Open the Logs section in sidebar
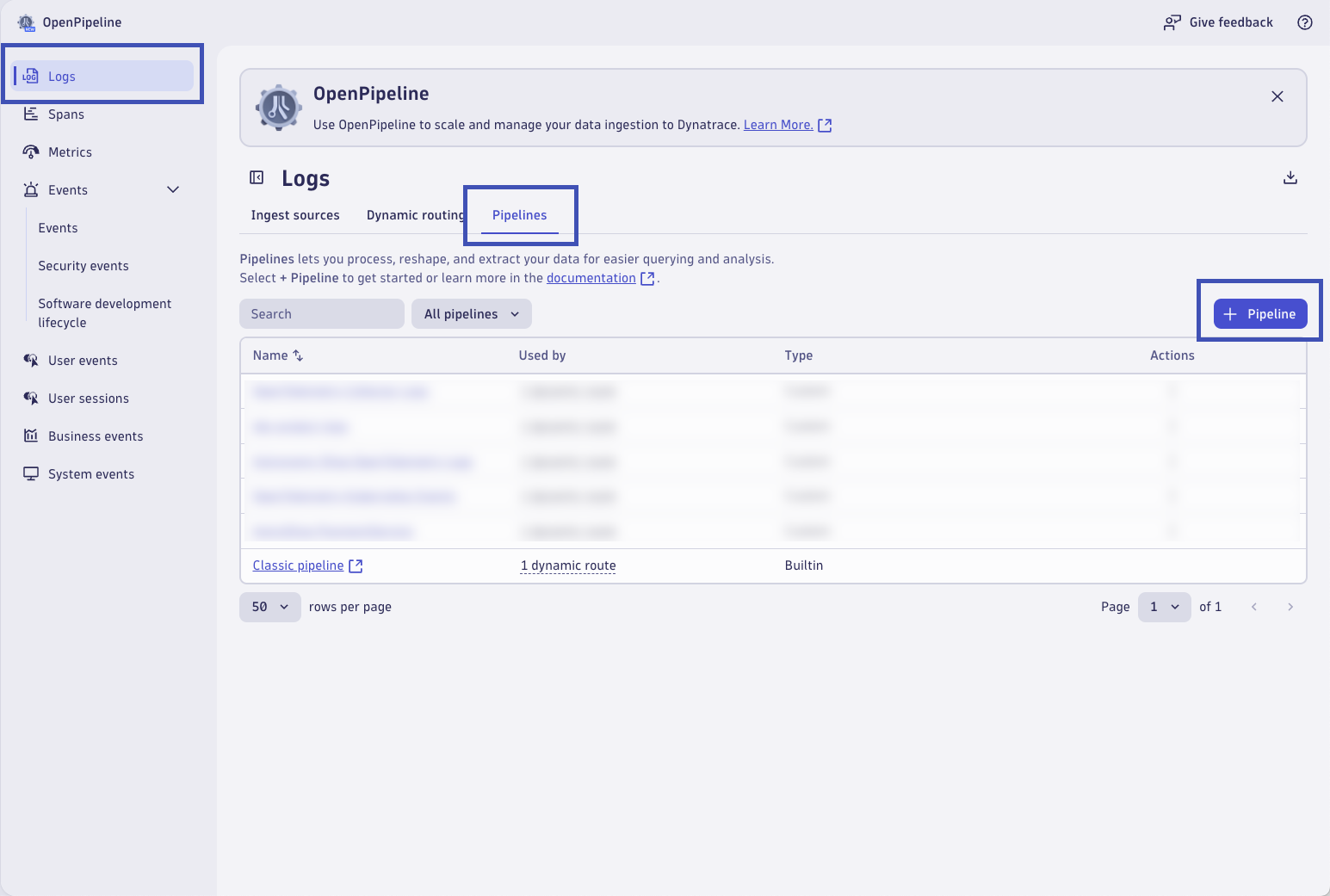1330x896 pixels. coord(102,76)
